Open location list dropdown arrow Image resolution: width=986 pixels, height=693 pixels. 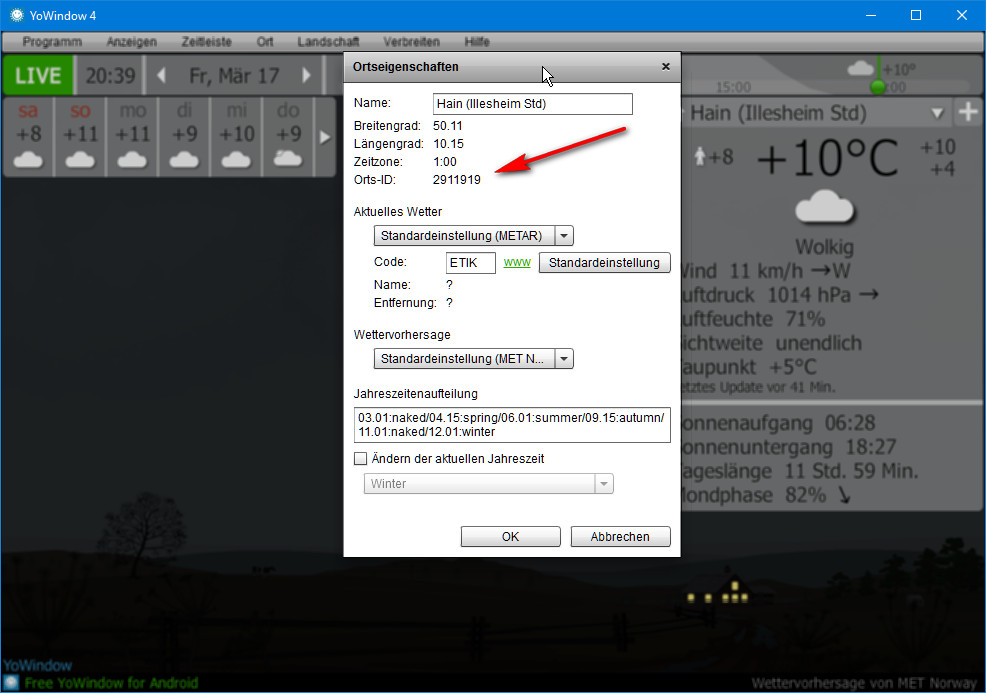pos(937,113)
